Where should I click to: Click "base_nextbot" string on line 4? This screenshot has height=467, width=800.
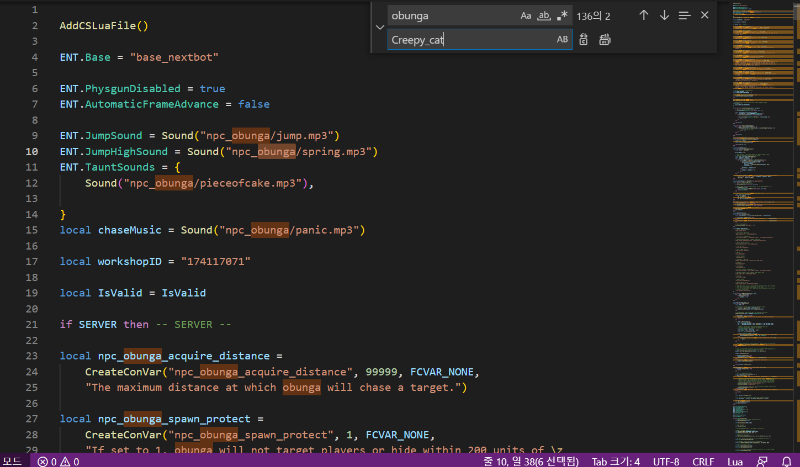174,57
